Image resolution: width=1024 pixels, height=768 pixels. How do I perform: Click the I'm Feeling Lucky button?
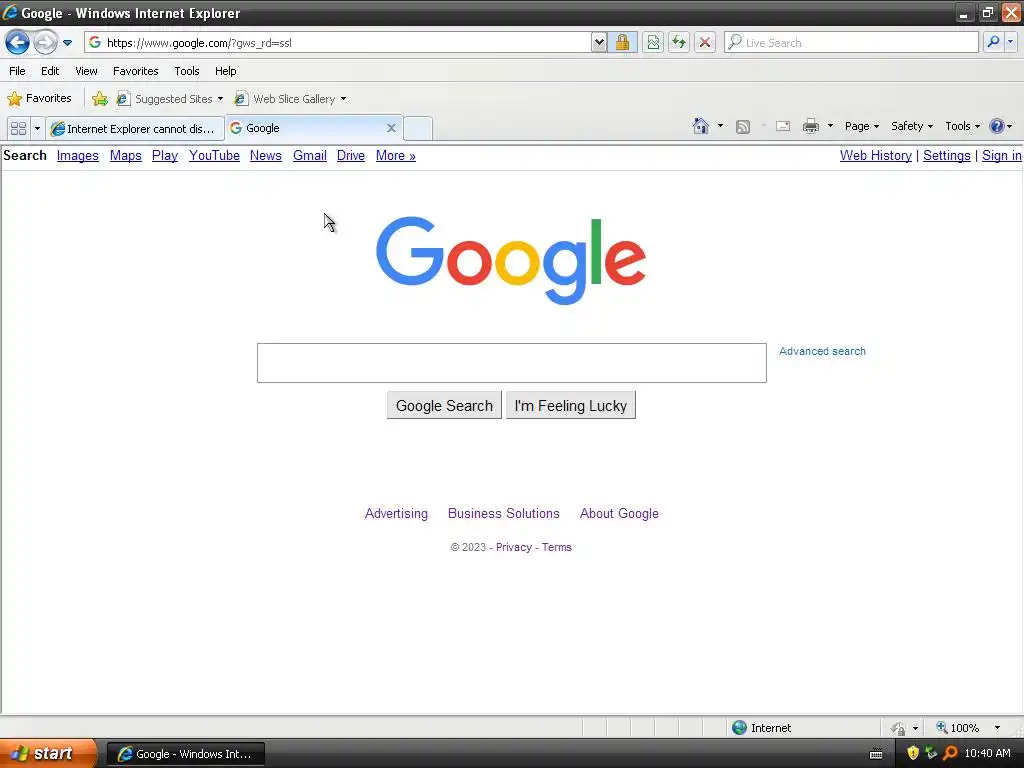[571, 406]
